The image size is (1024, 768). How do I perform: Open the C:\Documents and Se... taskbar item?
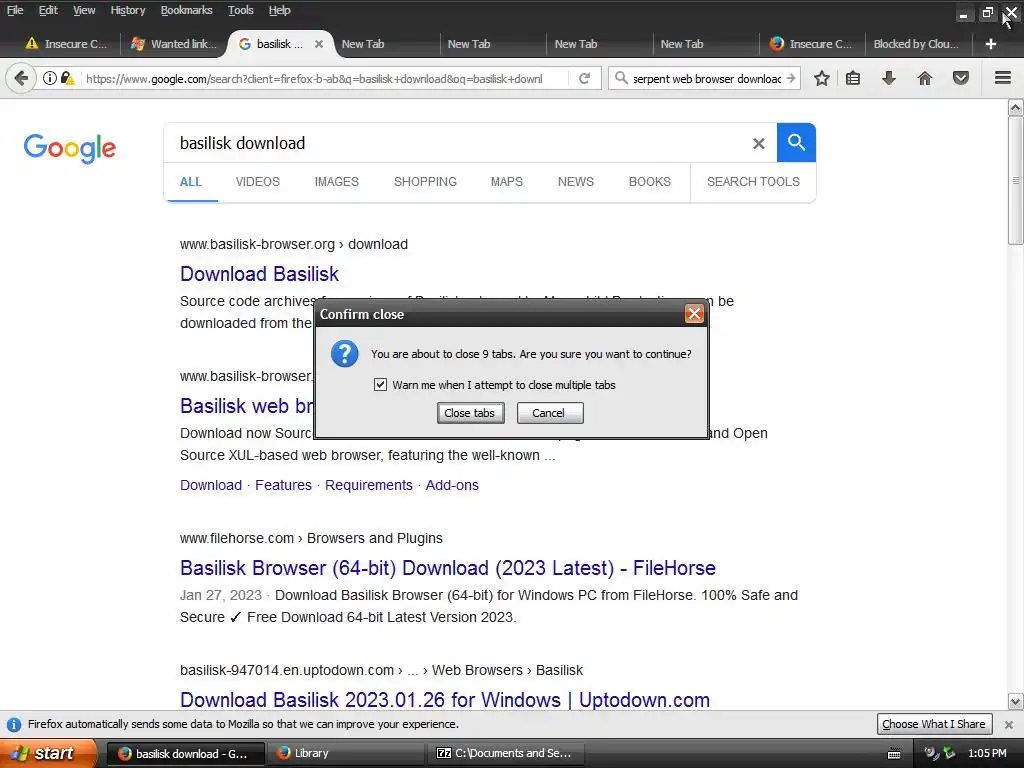506,753
